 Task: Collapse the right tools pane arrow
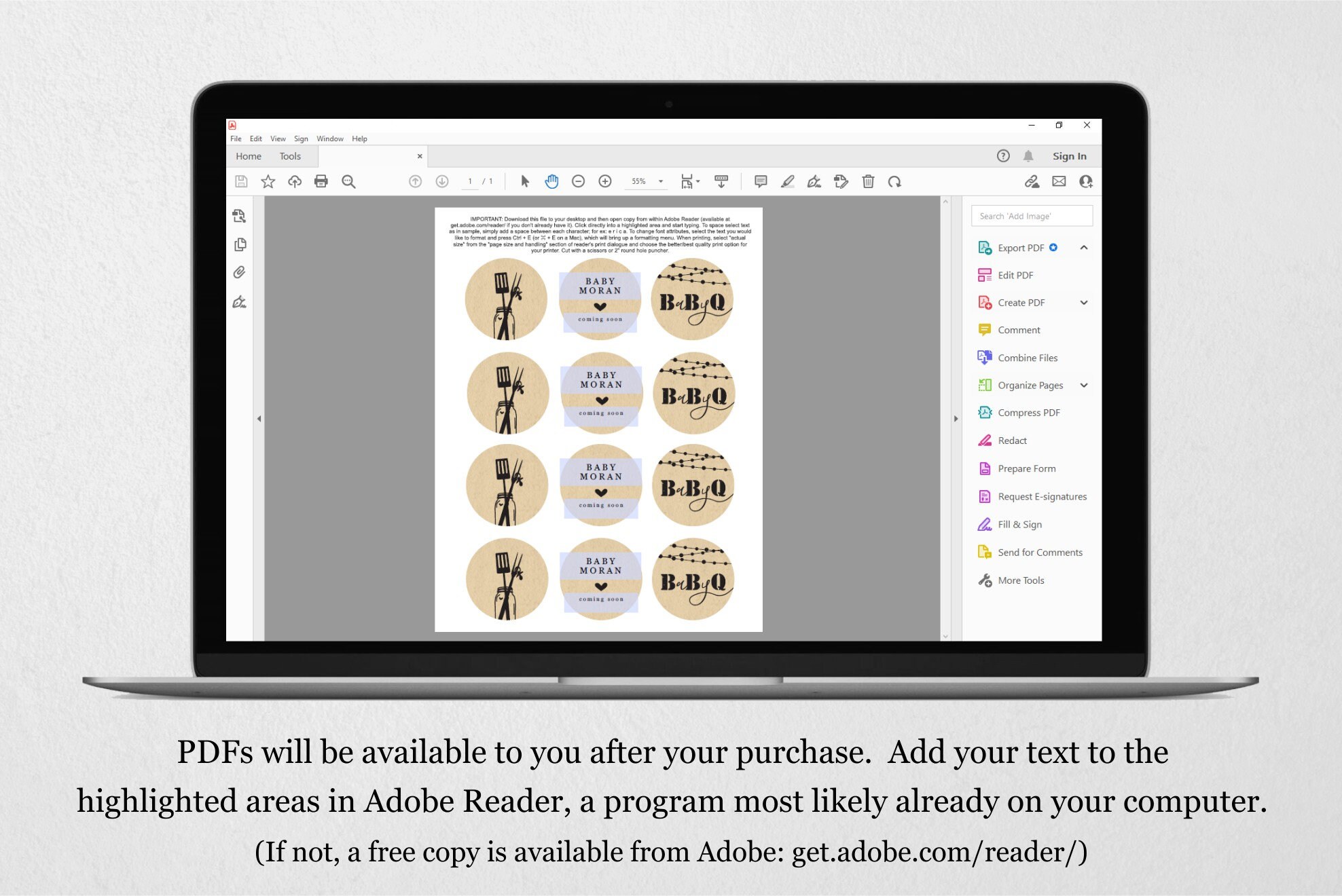[x=956, y=419]
